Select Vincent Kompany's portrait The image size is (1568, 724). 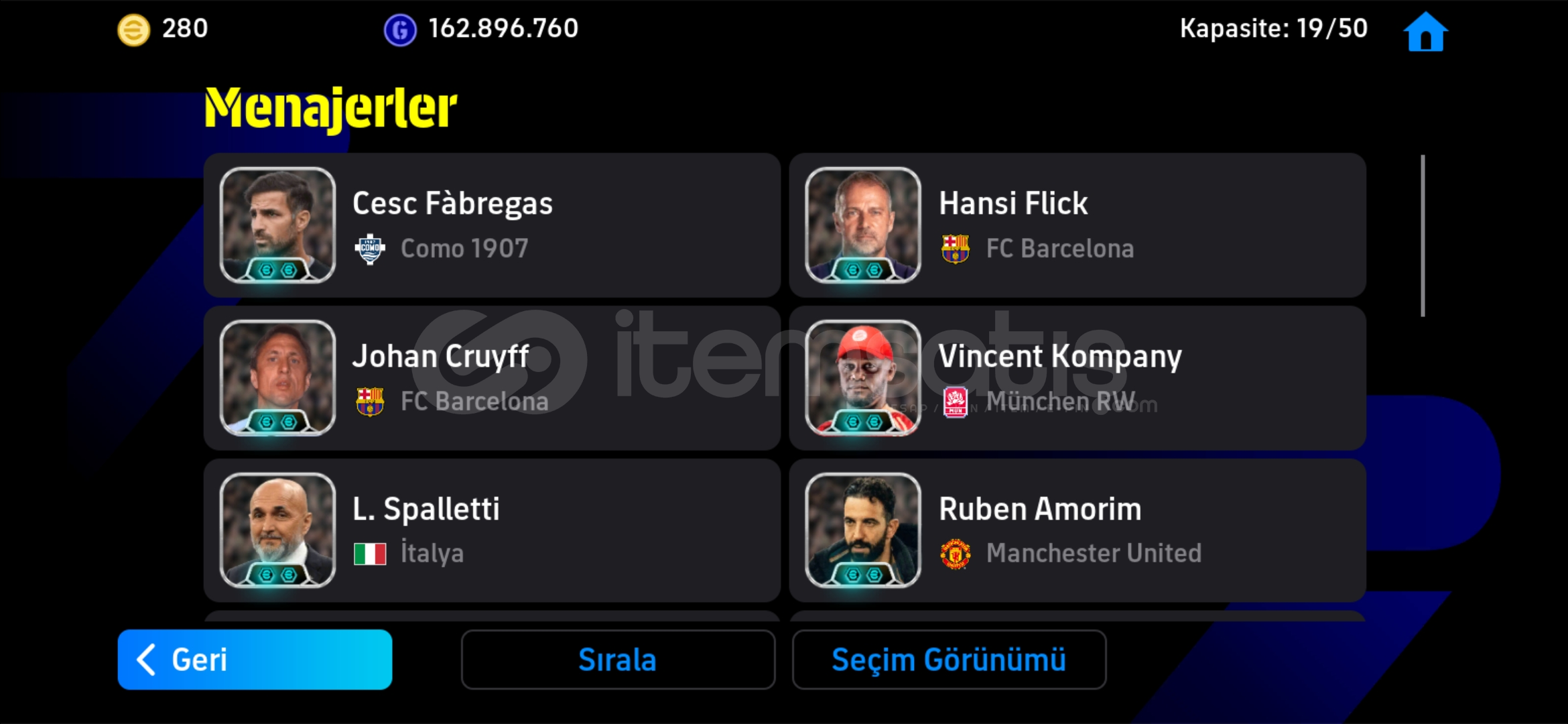coord(863,377)
